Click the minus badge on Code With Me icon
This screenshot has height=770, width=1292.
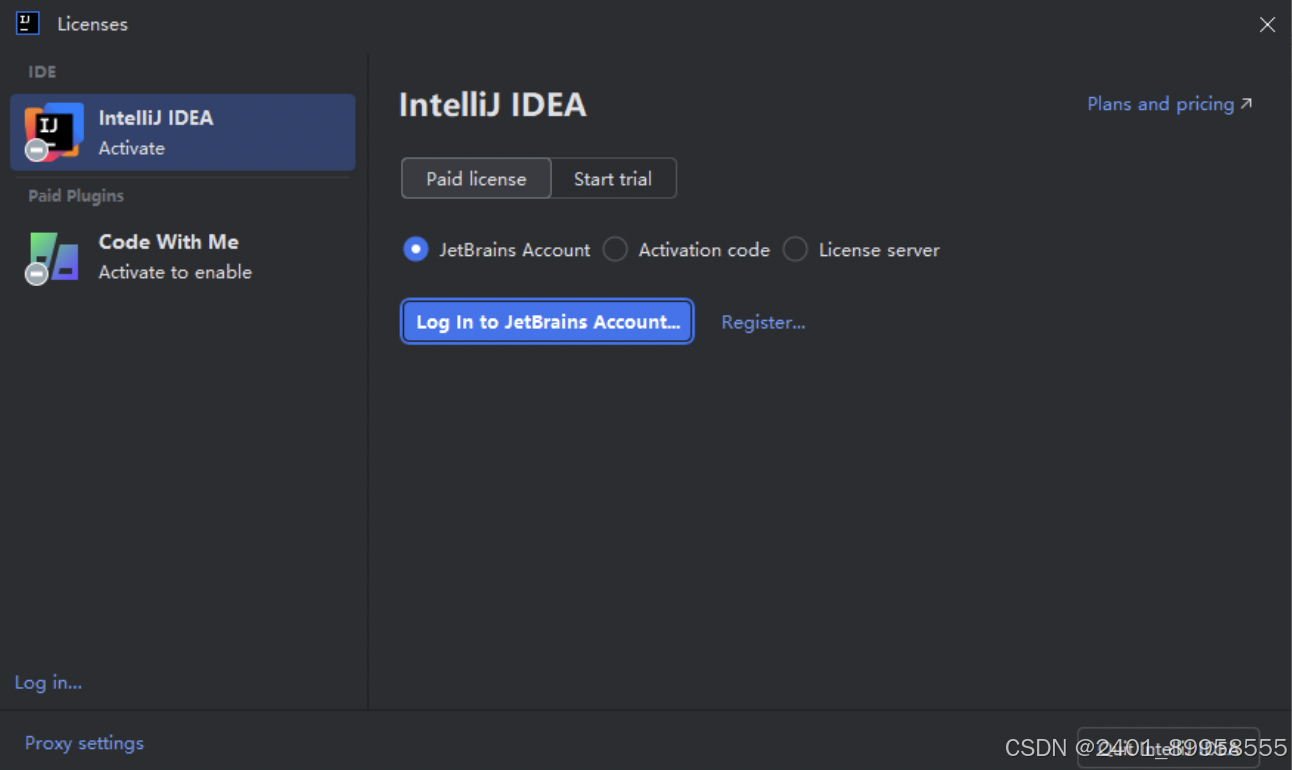click(x=37, y=274)
